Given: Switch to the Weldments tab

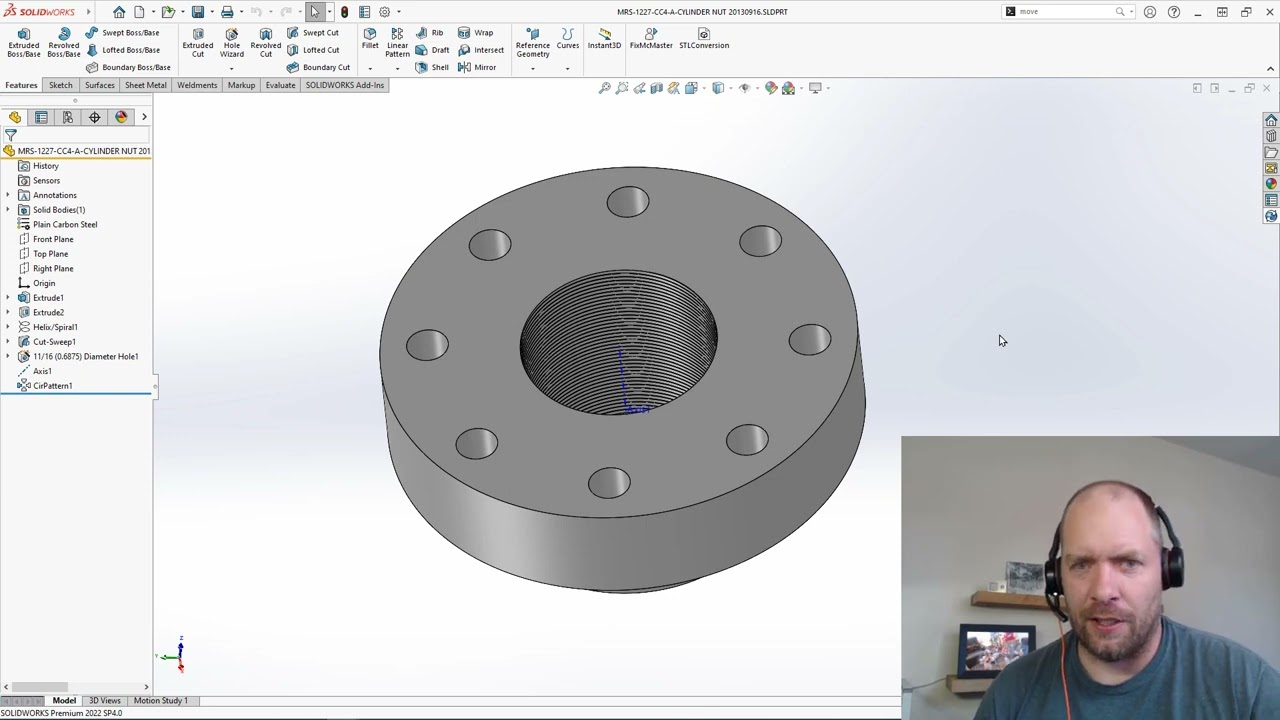Looking at the screenshot, I should pyautogui.click(x=197, y=85).
